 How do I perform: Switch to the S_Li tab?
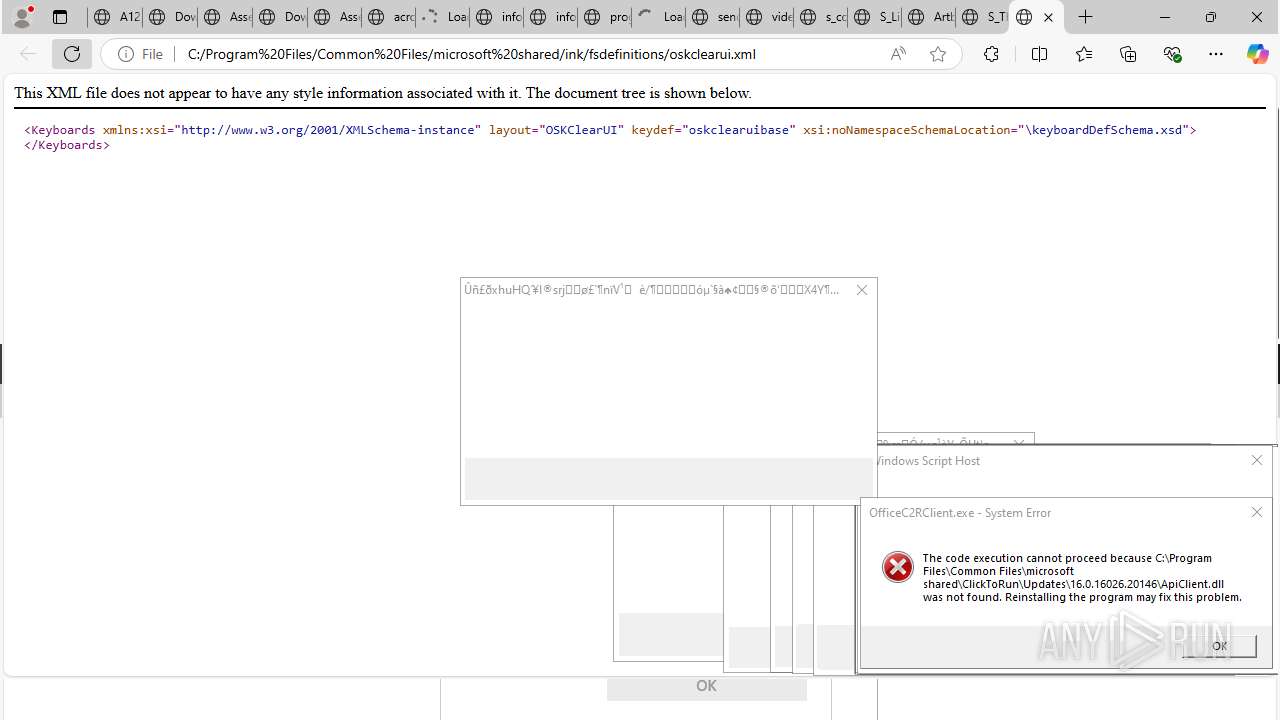click(x=874, y=17)
